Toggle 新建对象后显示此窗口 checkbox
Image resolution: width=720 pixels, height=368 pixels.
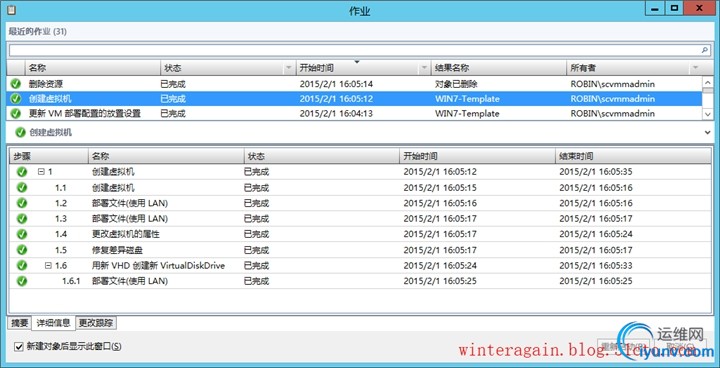click(x=18, y=346)
